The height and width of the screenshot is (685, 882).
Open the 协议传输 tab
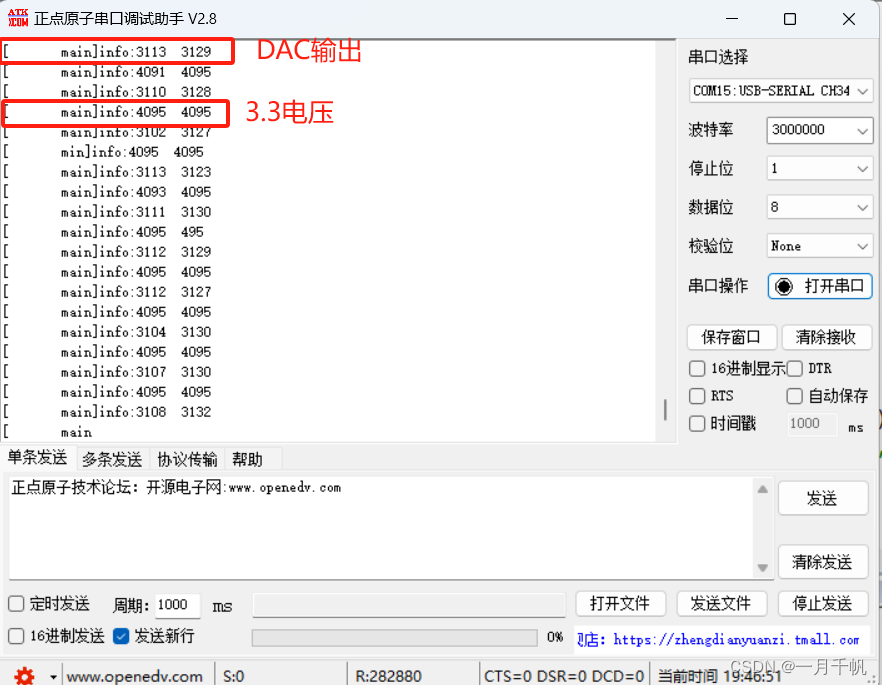tap(186, 459)
